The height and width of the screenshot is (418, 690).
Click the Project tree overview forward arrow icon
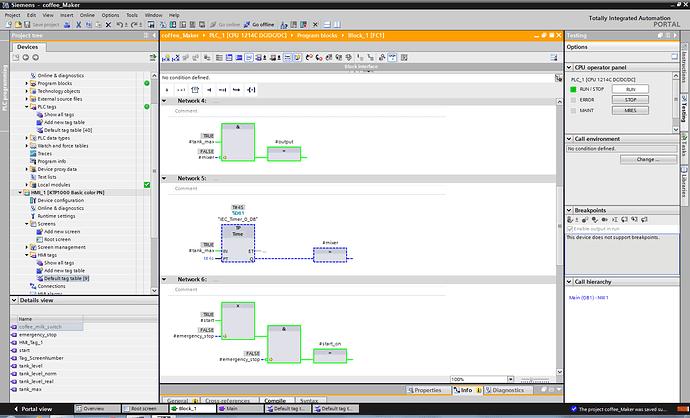[x=36, y=57]
